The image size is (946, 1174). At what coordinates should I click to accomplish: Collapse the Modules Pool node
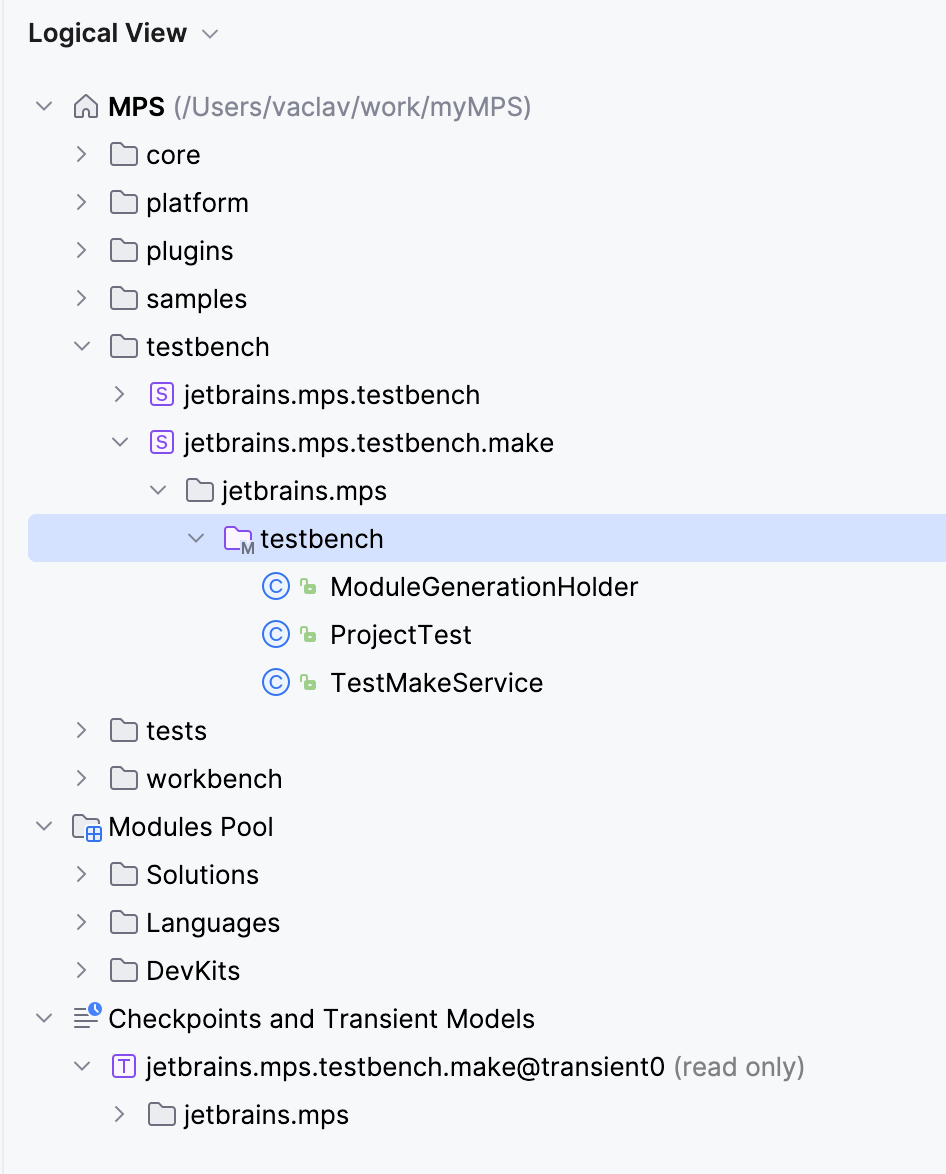point(44,827)
